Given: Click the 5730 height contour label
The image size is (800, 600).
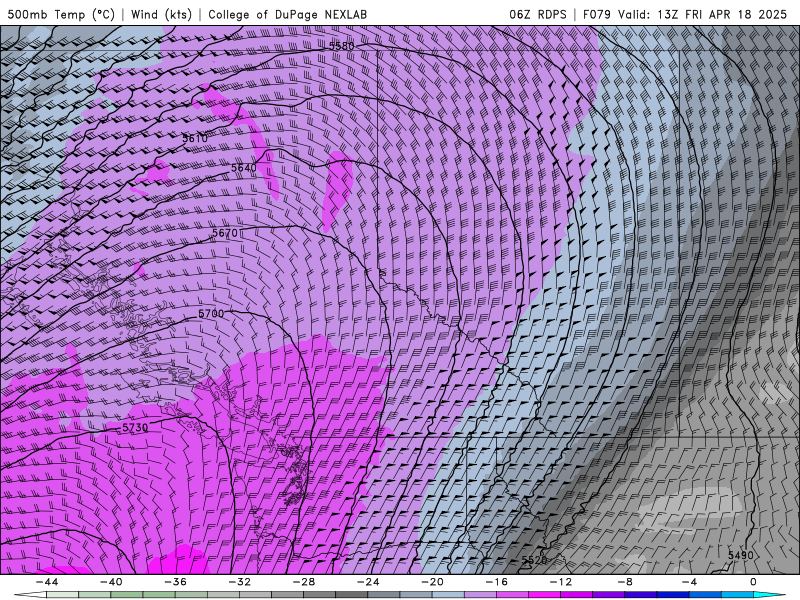Looking at the screenshot, I should [135, 428].
